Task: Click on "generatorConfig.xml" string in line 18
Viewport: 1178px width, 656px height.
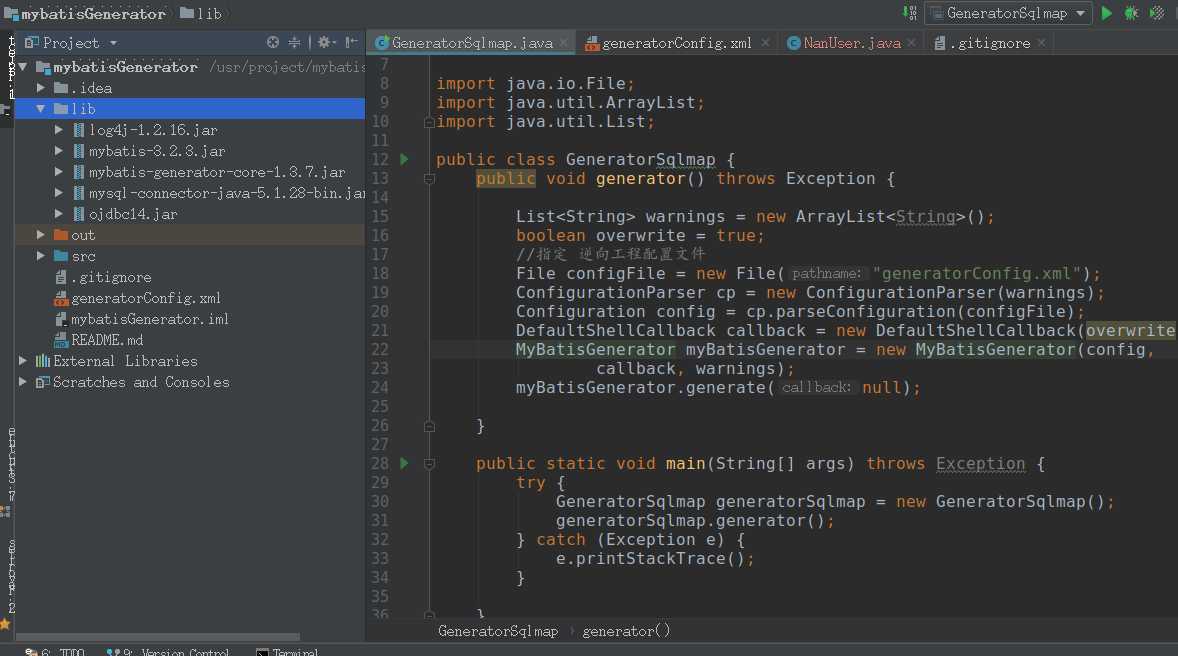Action: coord(977,274)
